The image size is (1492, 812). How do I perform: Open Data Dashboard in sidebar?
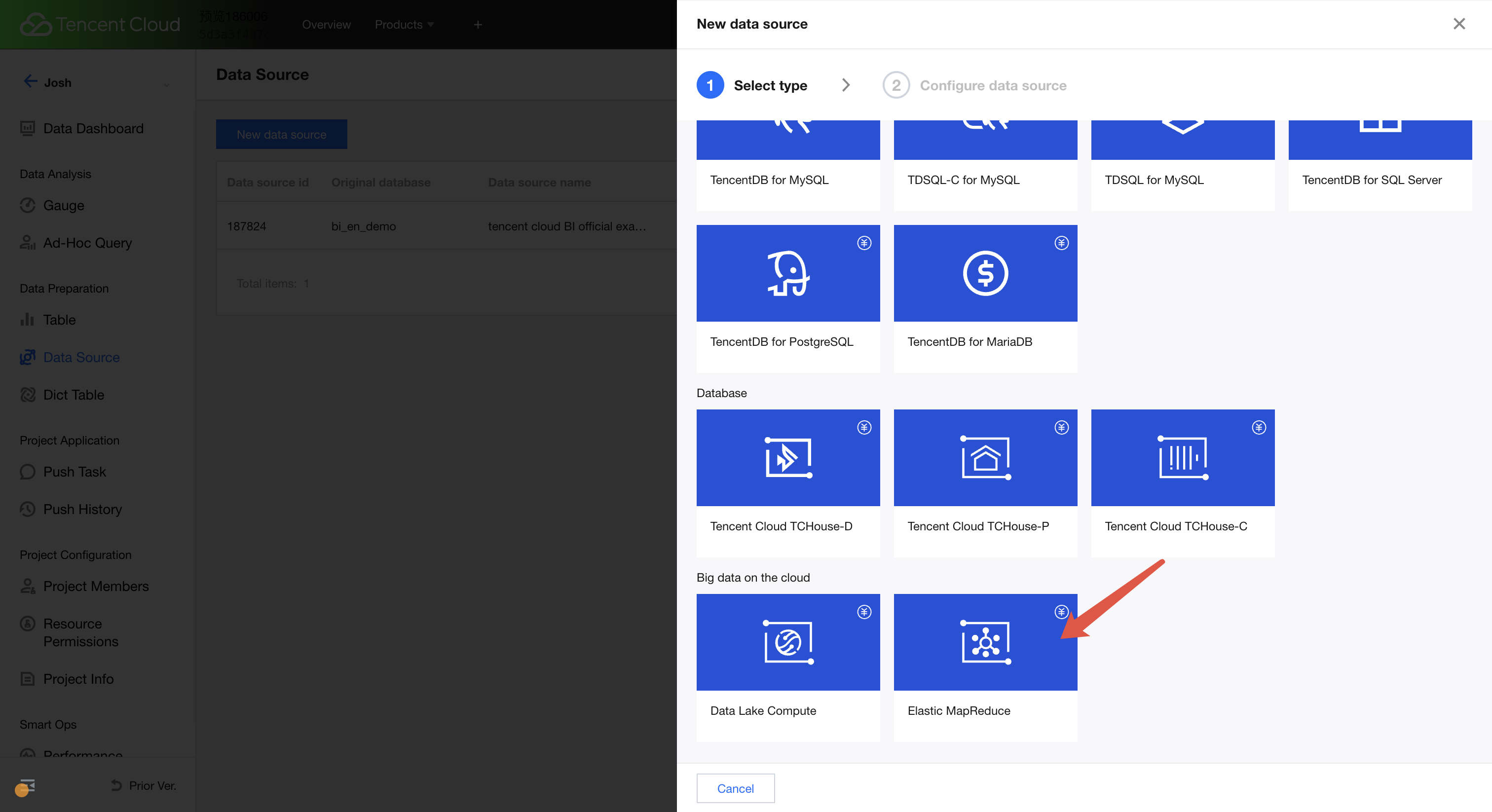coord(93,128)
